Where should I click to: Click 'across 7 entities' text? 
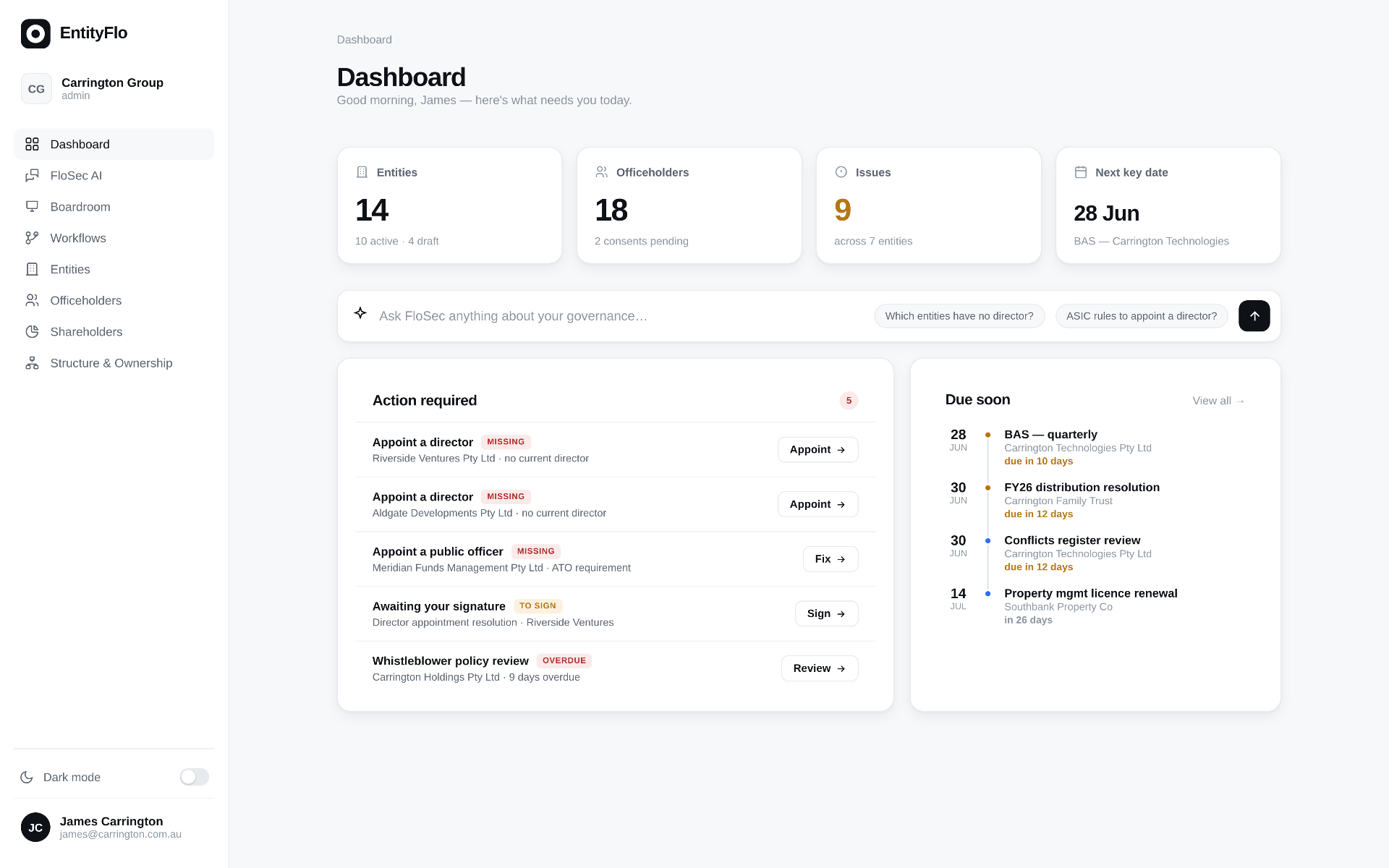point(873,242)
